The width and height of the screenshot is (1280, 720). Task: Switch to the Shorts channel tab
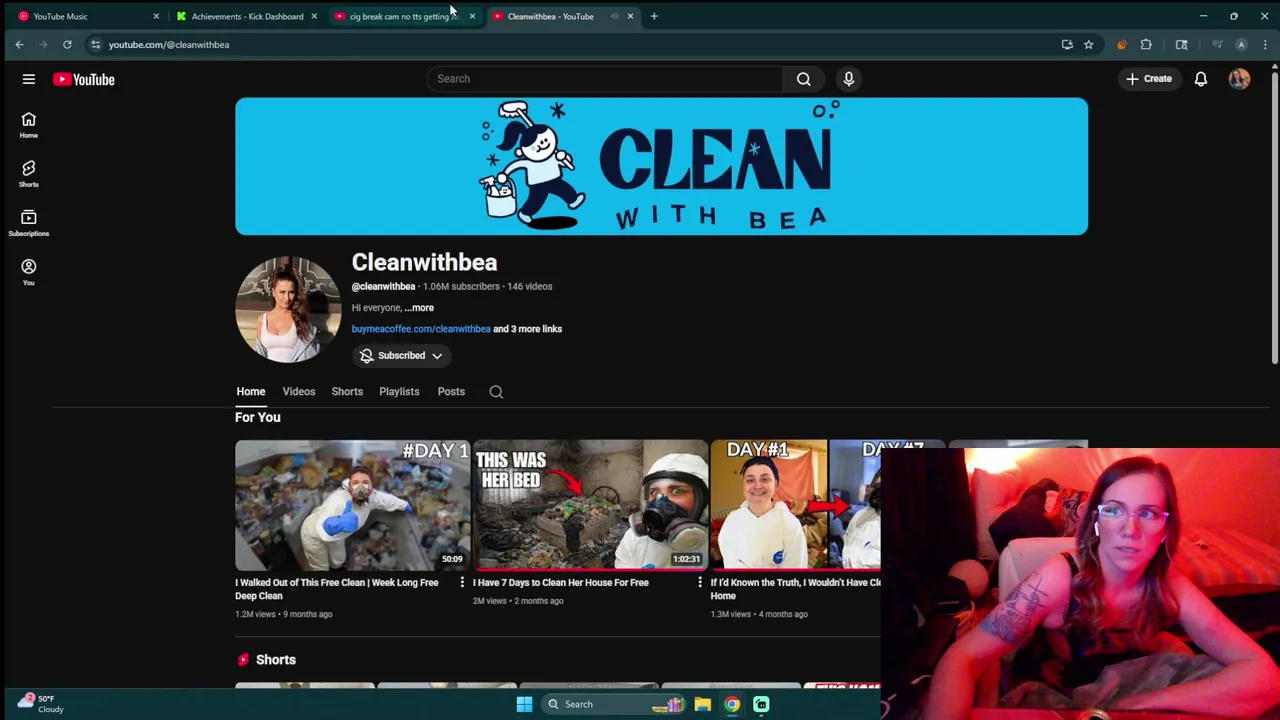[347, 392]
